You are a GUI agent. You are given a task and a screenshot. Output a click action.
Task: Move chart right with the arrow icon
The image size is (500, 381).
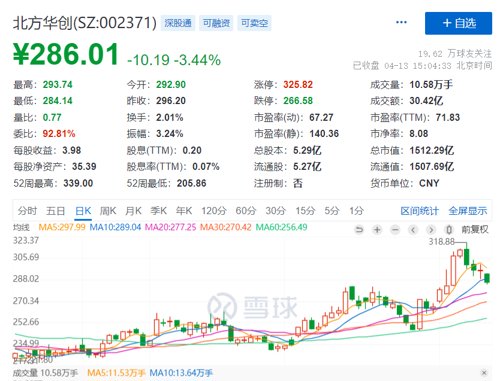click(431, 230)
